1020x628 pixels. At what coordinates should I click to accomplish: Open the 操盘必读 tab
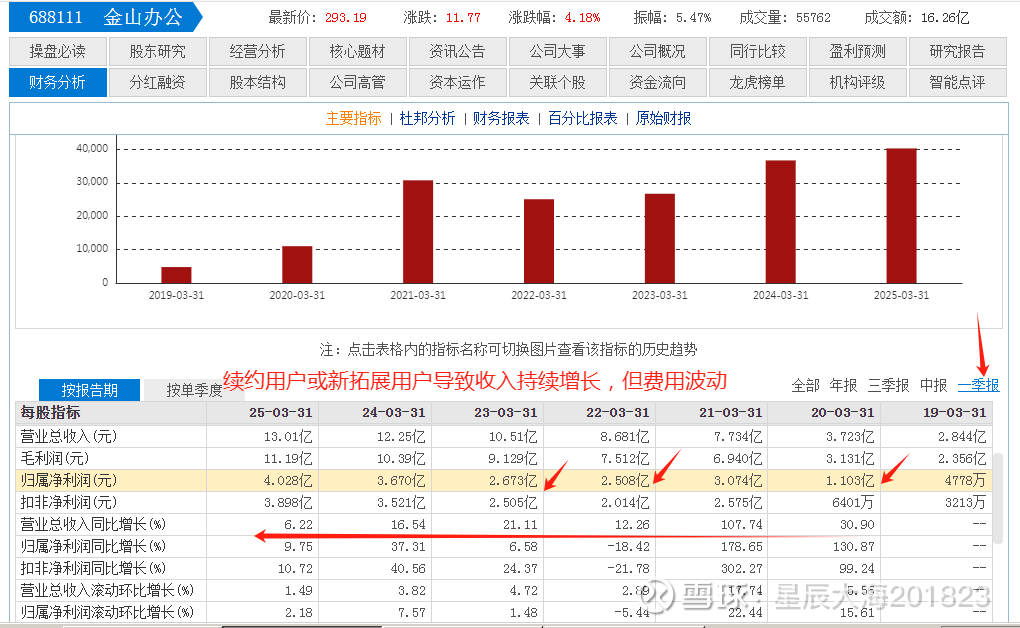click(58, 51)
